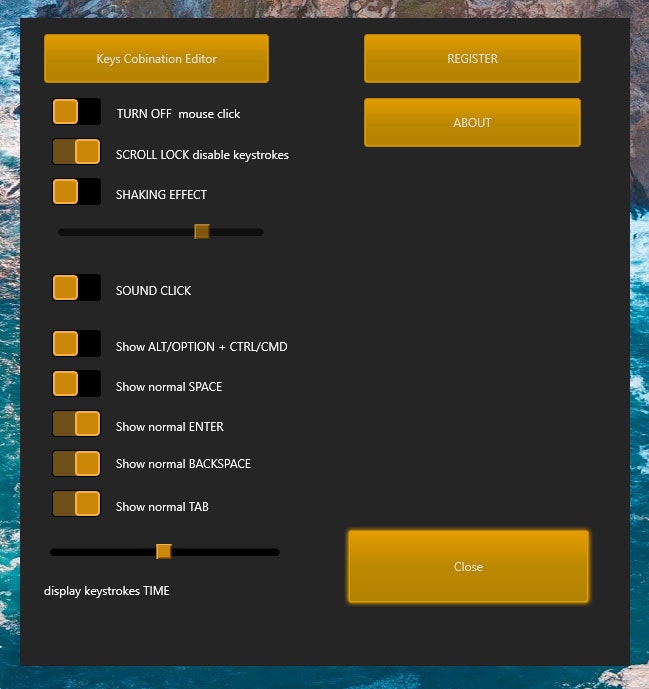Image resolution: width=649 pixels, height=689 pixels.
Task: Click 'TURN OFF mouse click' label
Action: 178,114
